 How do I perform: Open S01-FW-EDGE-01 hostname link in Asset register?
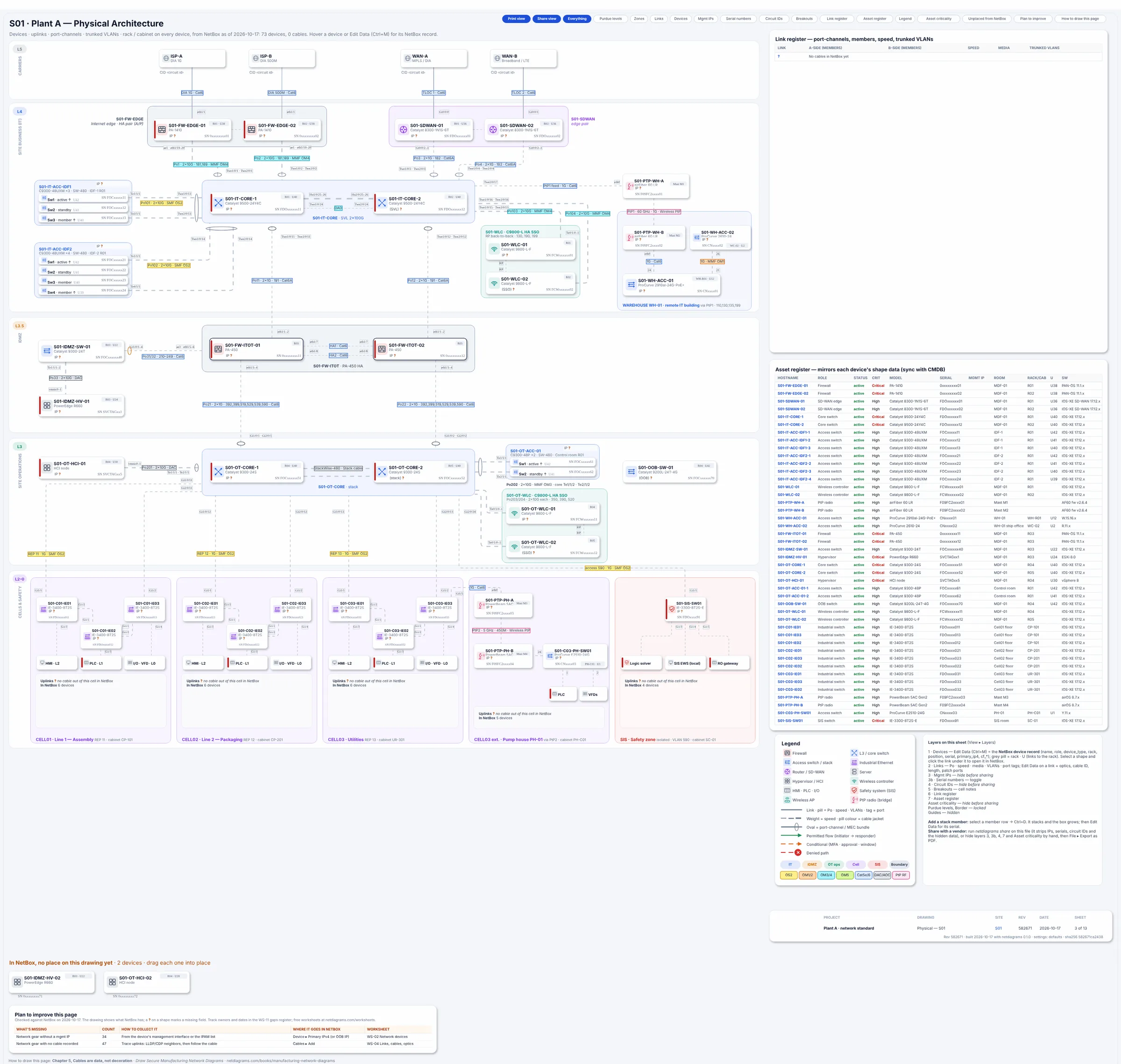[x=793, y=386]
